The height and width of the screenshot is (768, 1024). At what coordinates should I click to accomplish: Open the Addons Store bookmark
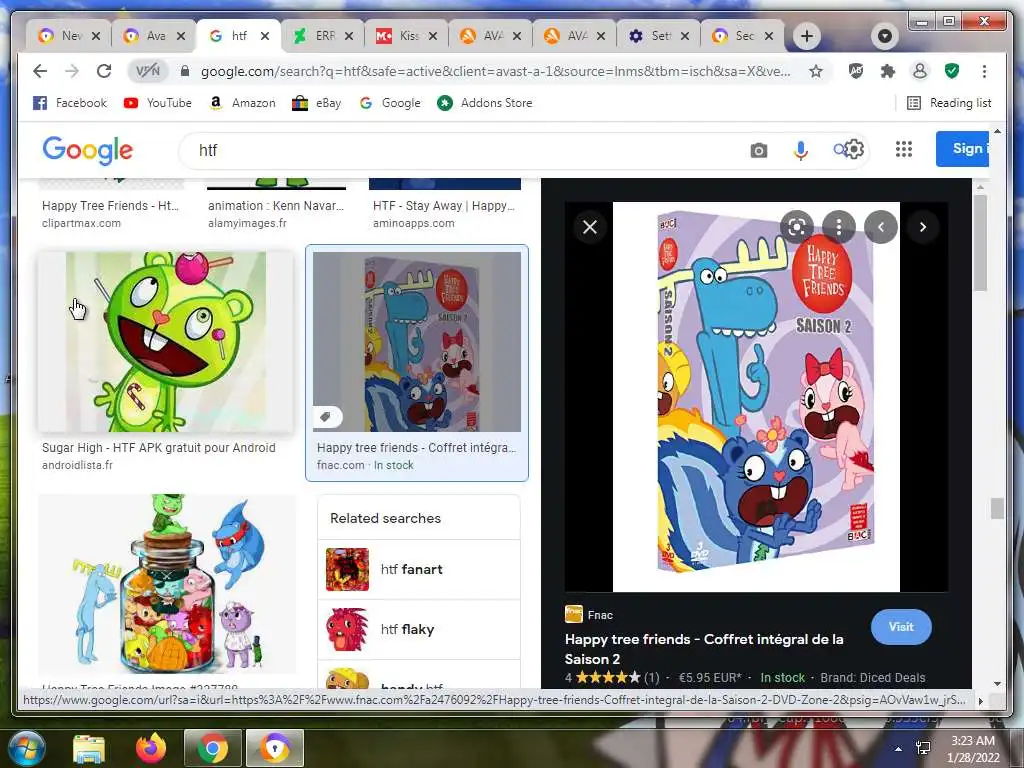[x=485, y=103]
